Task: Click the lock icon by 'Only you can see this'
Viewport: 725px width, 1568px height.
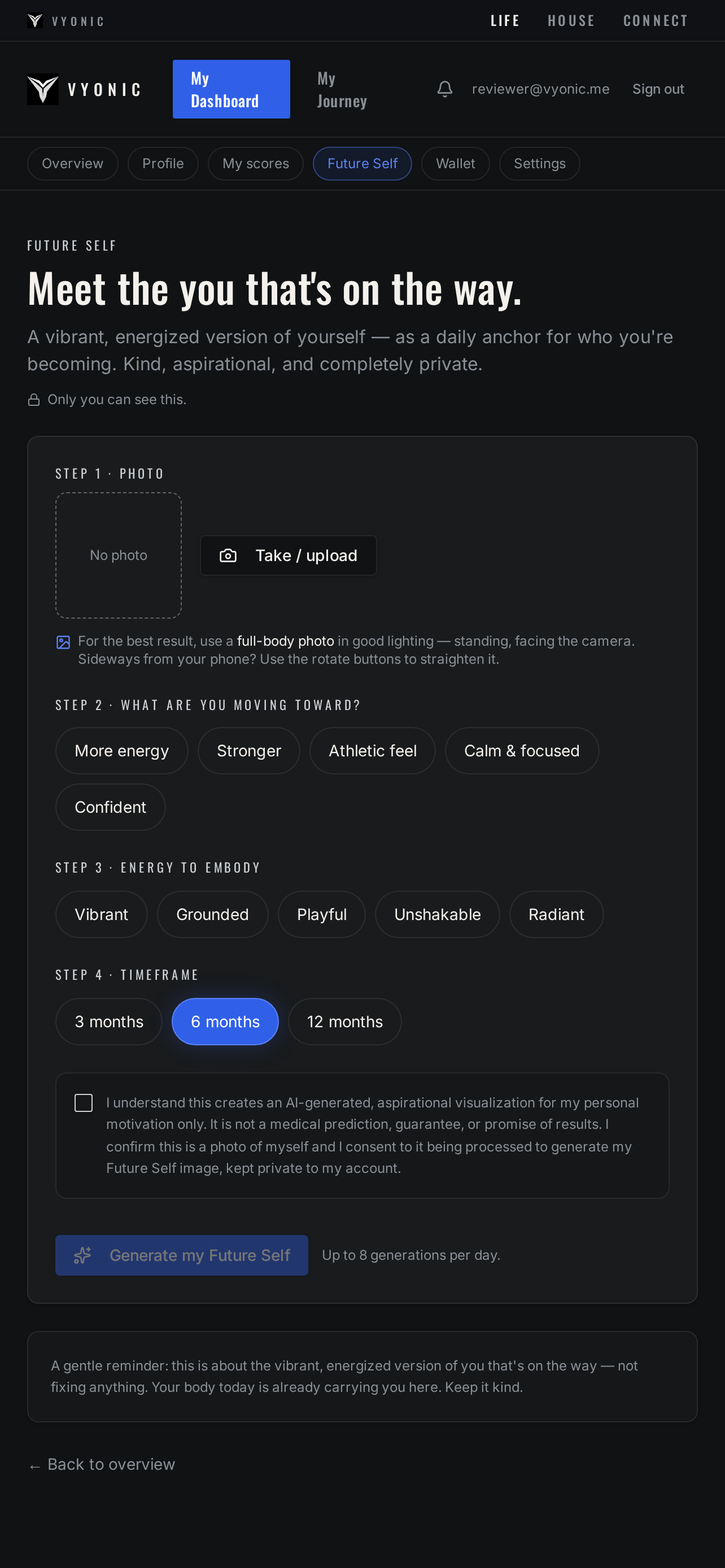Action: (34, 400)
